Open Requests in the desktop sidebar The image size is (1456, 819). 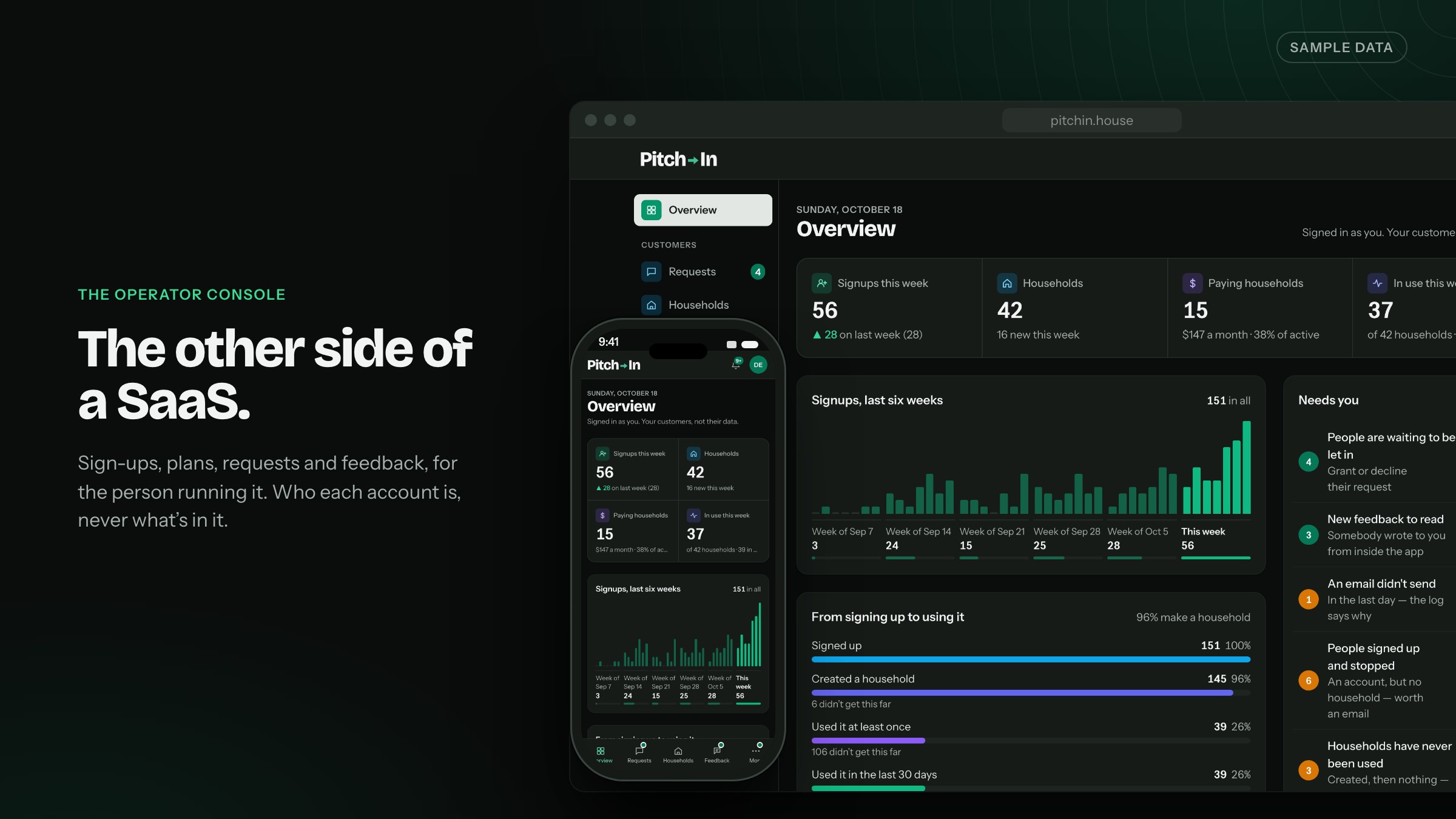pyautogui.click(x=703, y=272)
